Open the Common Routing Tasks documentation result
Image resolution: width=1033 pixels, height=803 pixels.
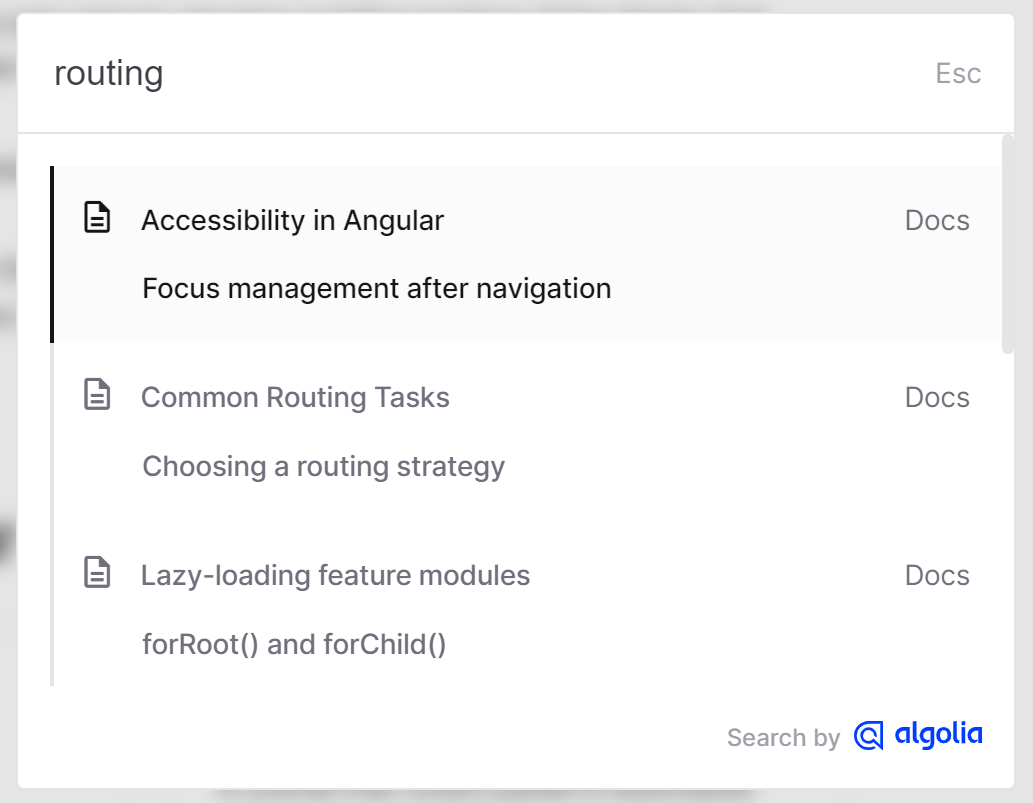pos(296,397)
